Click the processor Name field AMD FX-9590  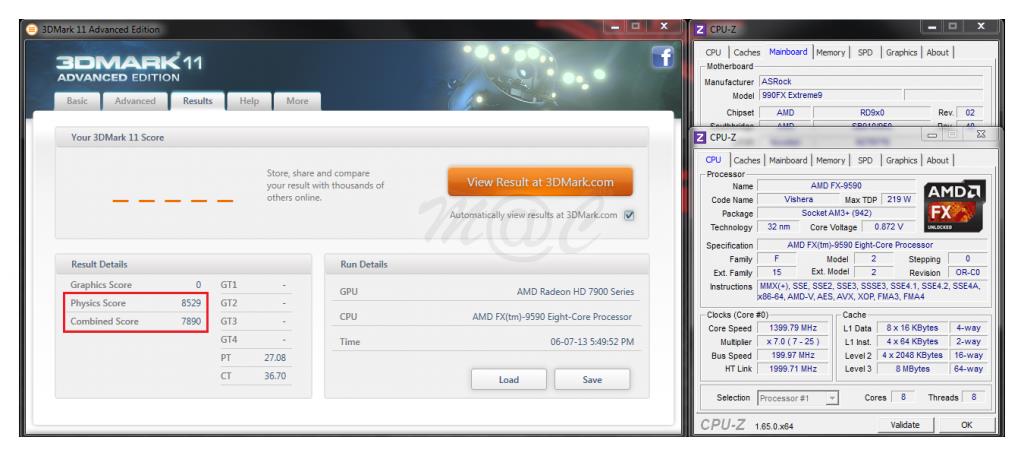[836, 186]
